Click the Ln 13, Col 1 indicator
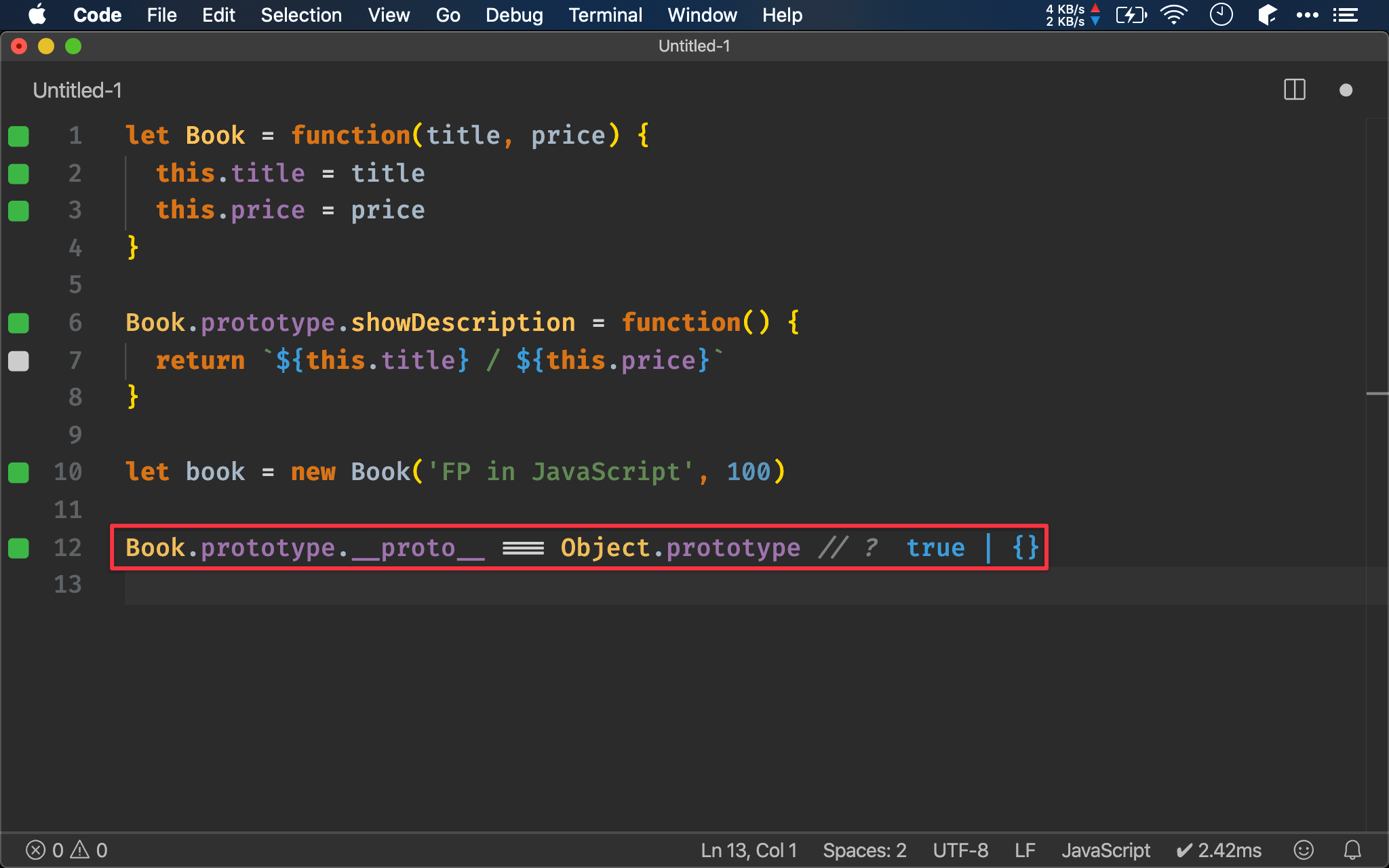The image size is (1389, 868). 749,850
